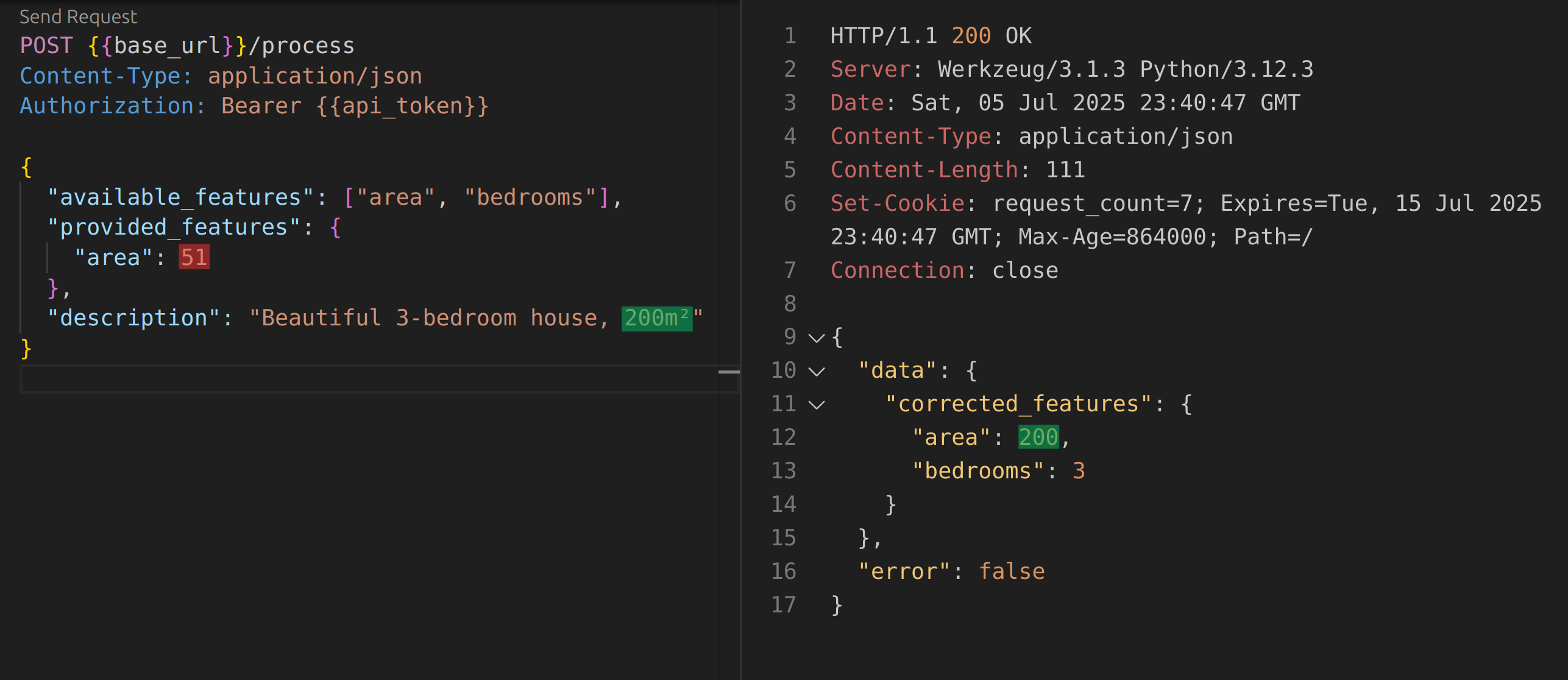The width and height of the screenshot is (1568, 680).
Task: Click the "corrected_features" key
Action: coord(1018,405)
